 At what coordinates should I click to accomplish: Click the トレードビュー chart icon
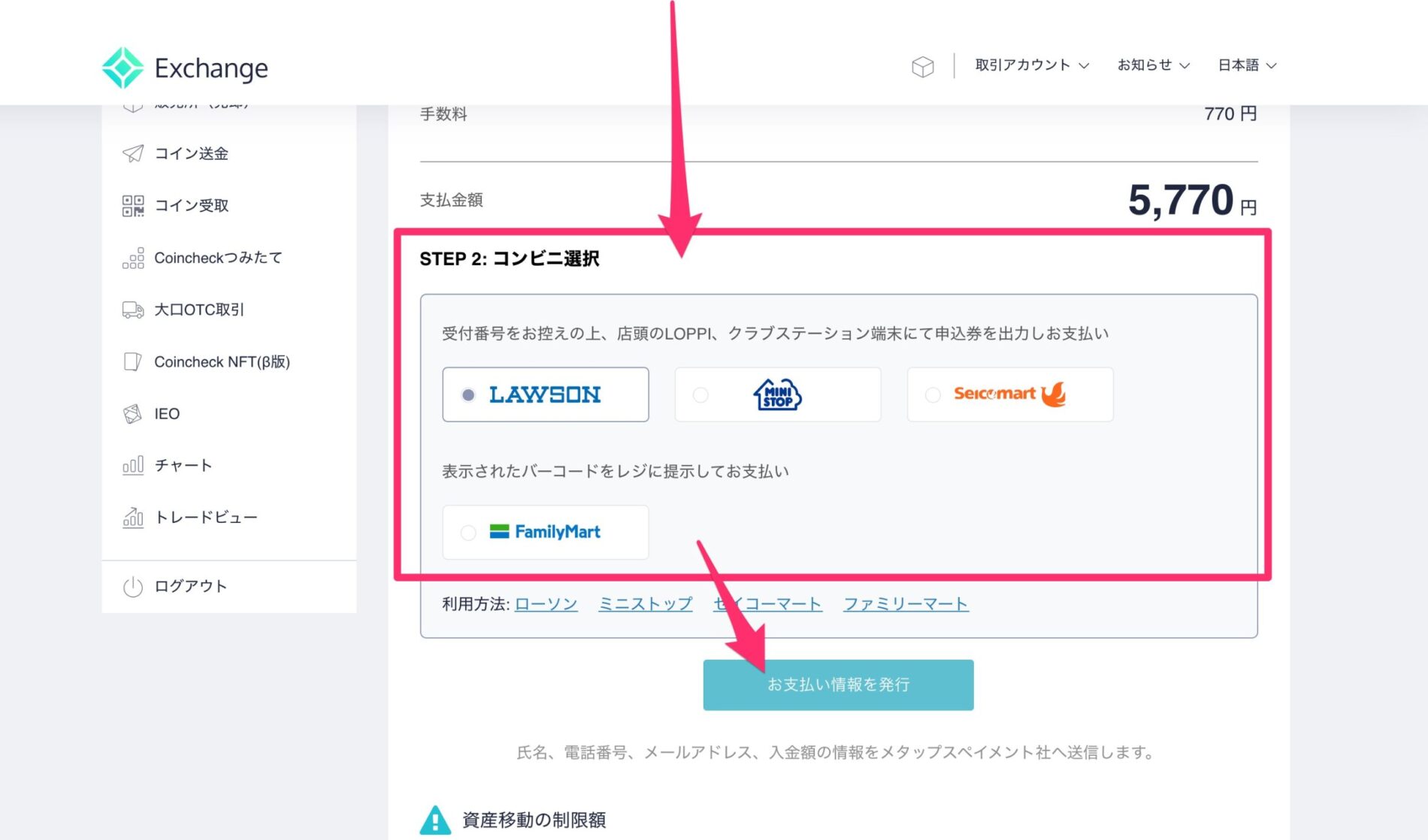tap(133, 517)
